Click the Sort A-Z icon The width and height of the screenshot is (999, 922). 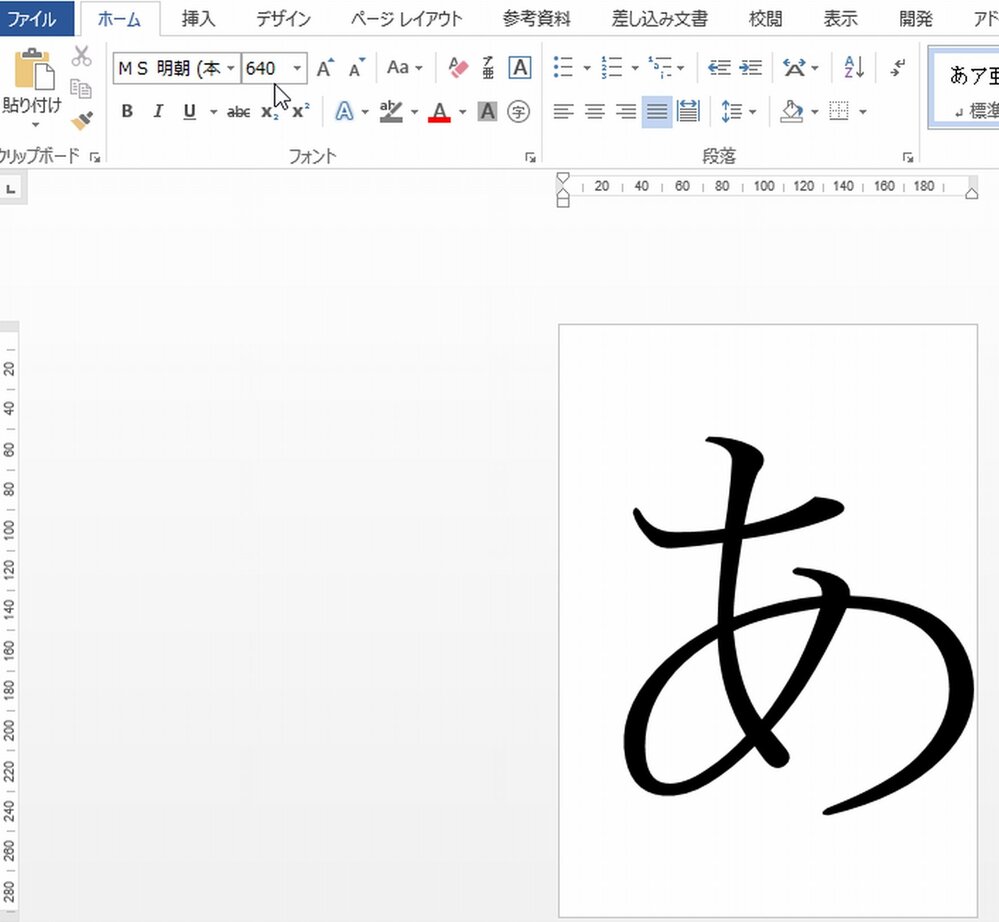coord(853,68)
